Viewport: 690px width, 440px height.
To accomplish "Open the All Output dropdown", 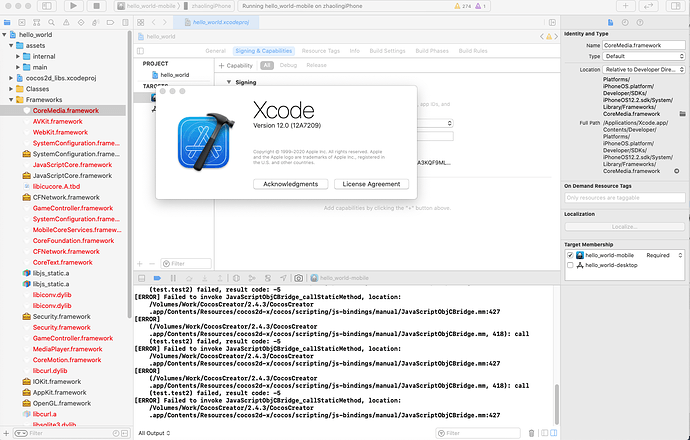I will tap(154, 433).
